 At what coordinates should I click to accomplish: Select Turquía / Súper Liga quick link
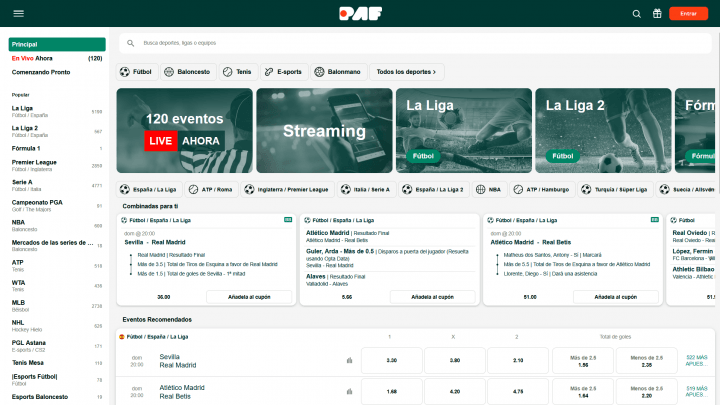615,189
